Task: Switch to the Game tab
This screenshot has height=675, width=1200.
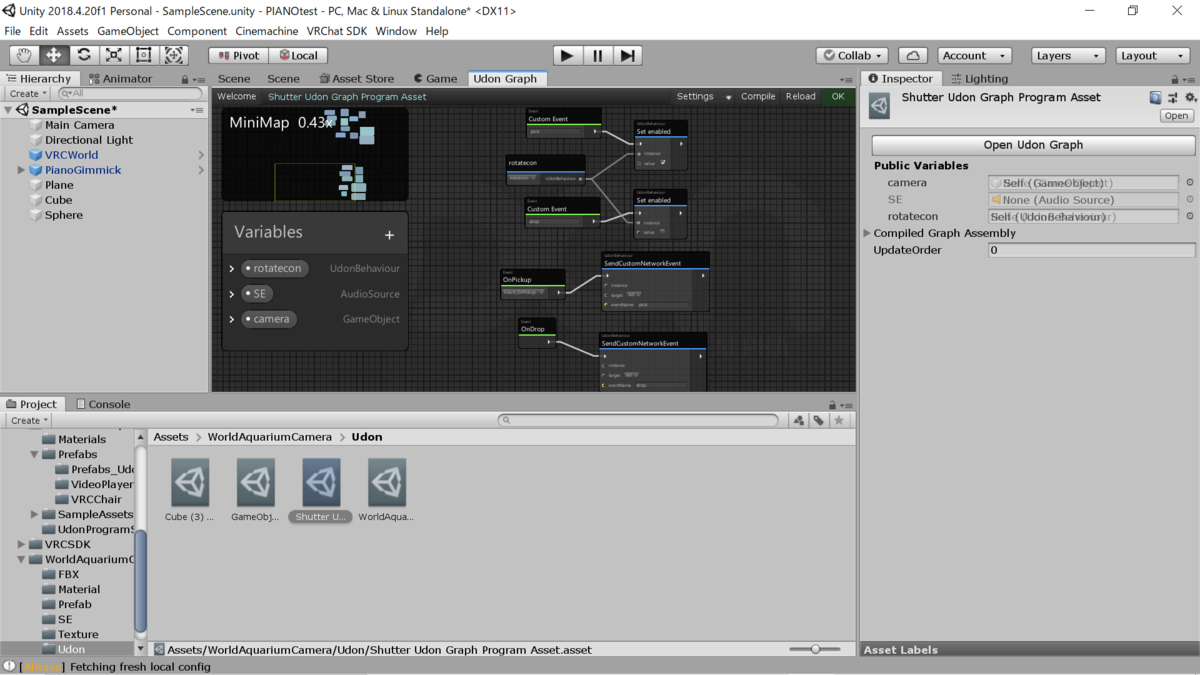Action: [436, 79]
